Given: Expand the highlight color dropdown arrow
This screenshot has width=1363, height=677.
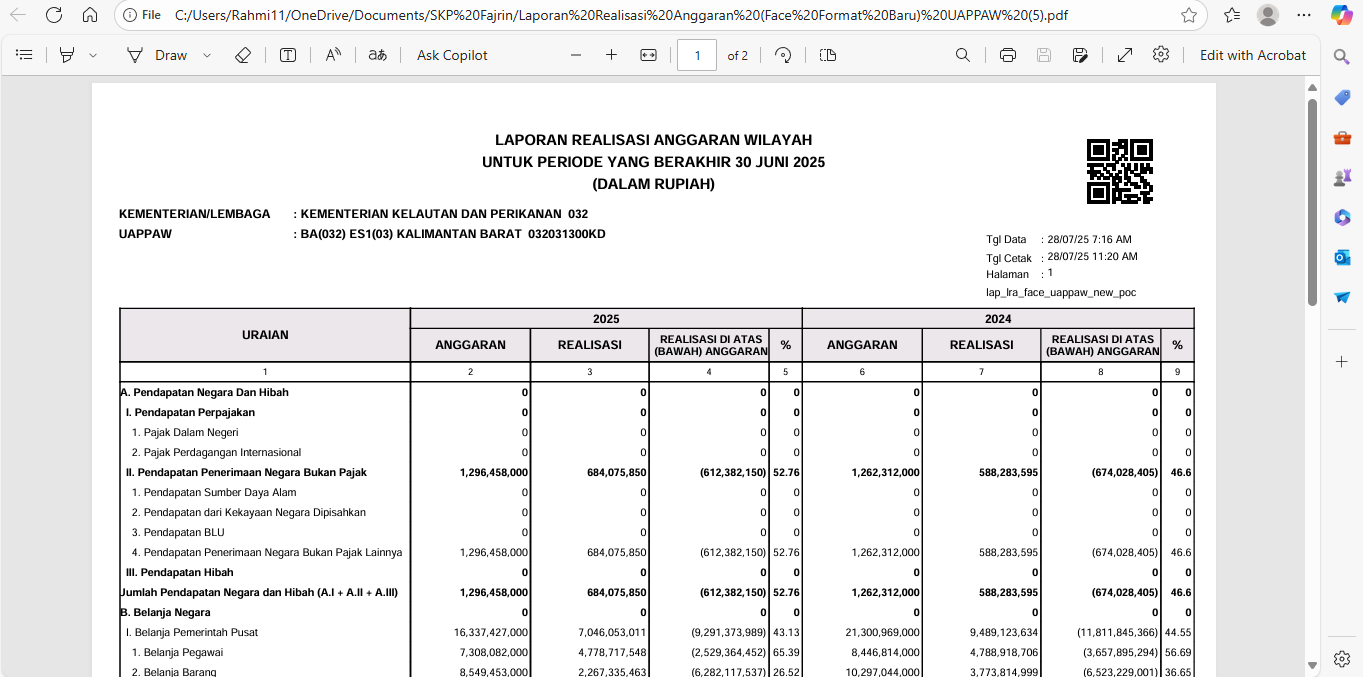Looking at the screenshot, I should [93, 55].
